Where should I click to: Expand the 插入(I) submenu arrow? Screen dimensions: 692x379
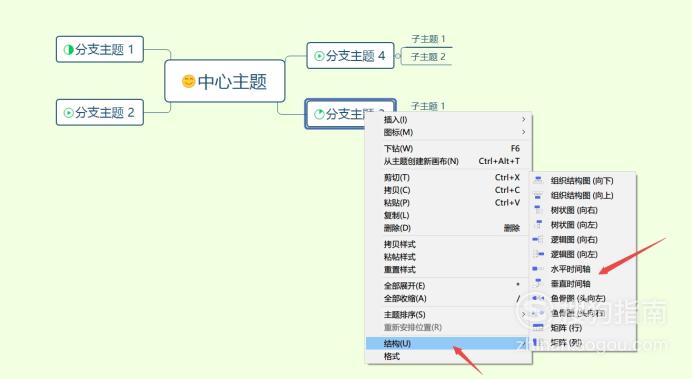(x=523, y=120)
